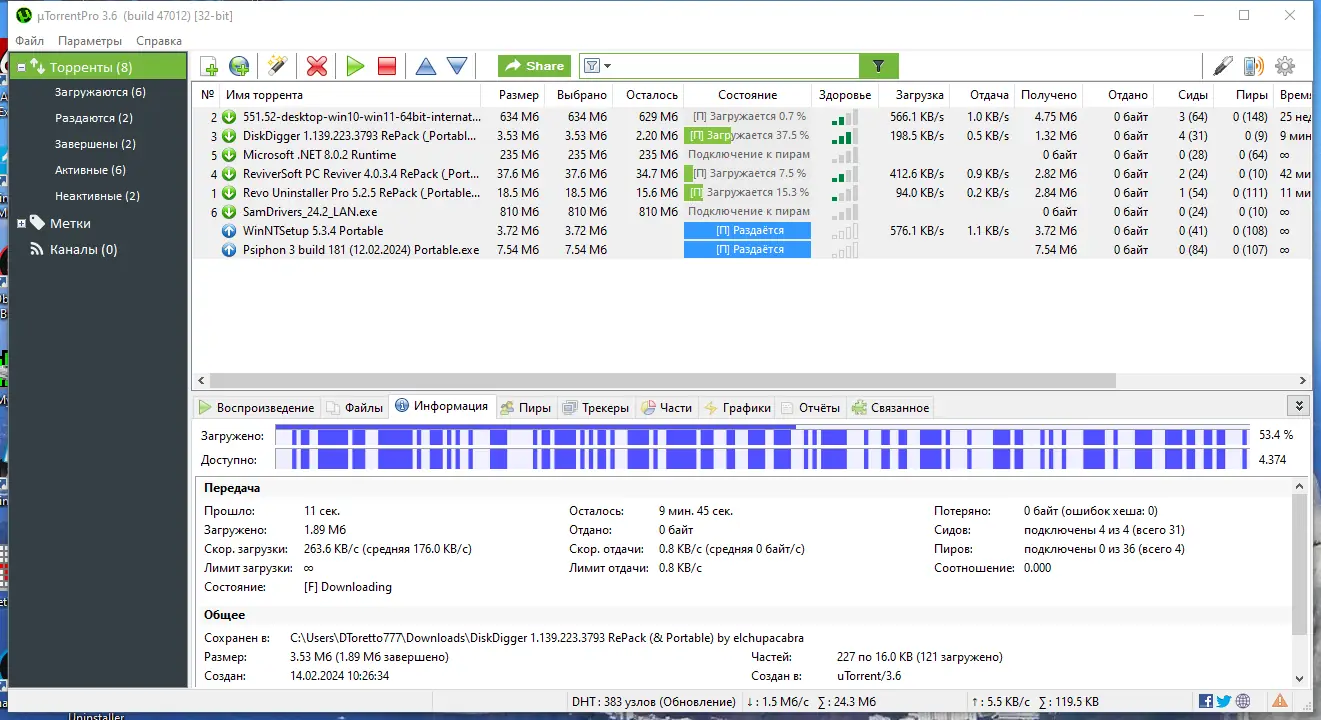Click the Add Torrent from URL globe icon
1321x720 pixels.
pyautogui.click(x=239, y=66)
